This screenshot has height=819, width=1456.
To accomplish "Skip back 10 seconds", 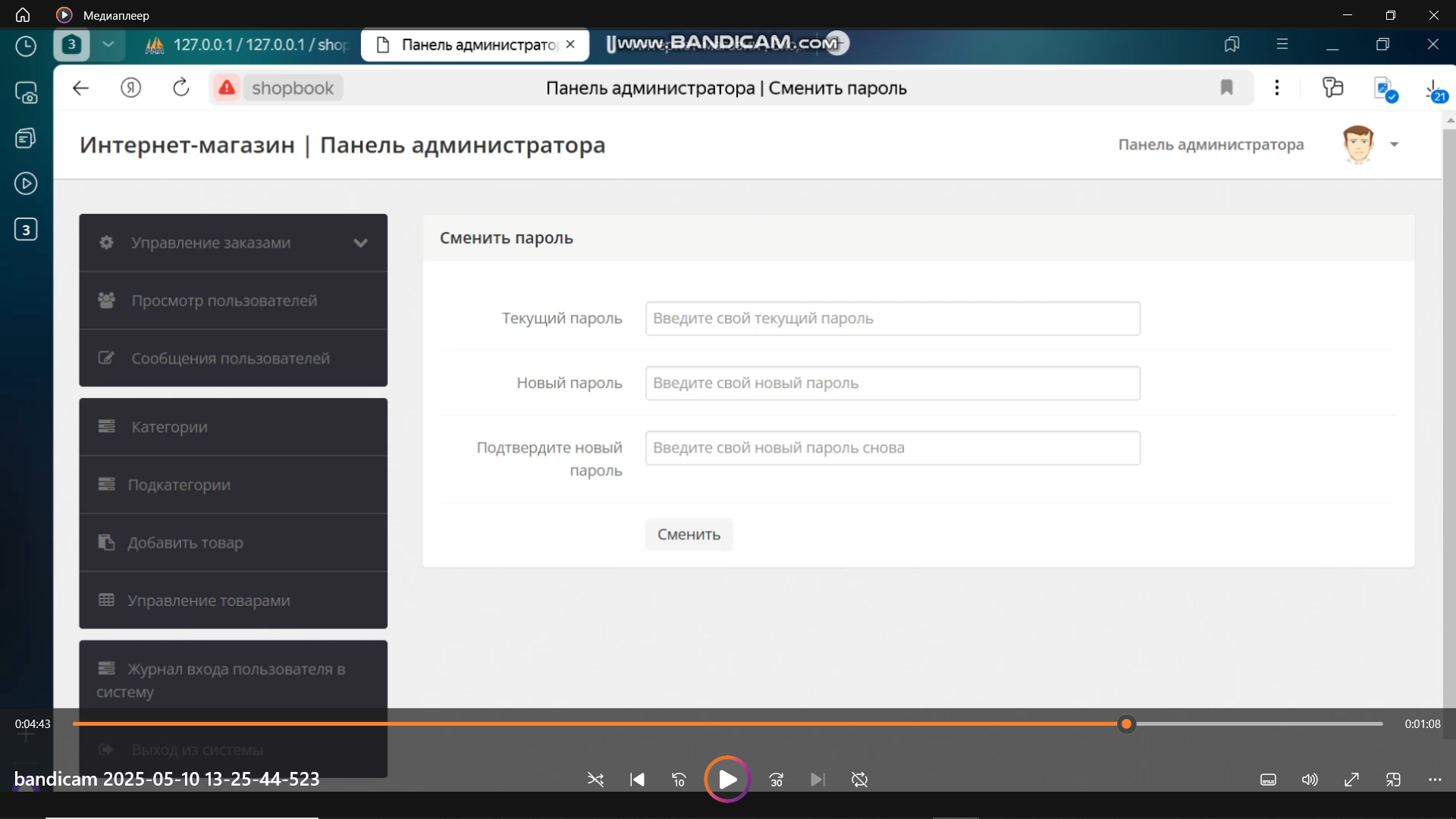I will click(679, 780).
